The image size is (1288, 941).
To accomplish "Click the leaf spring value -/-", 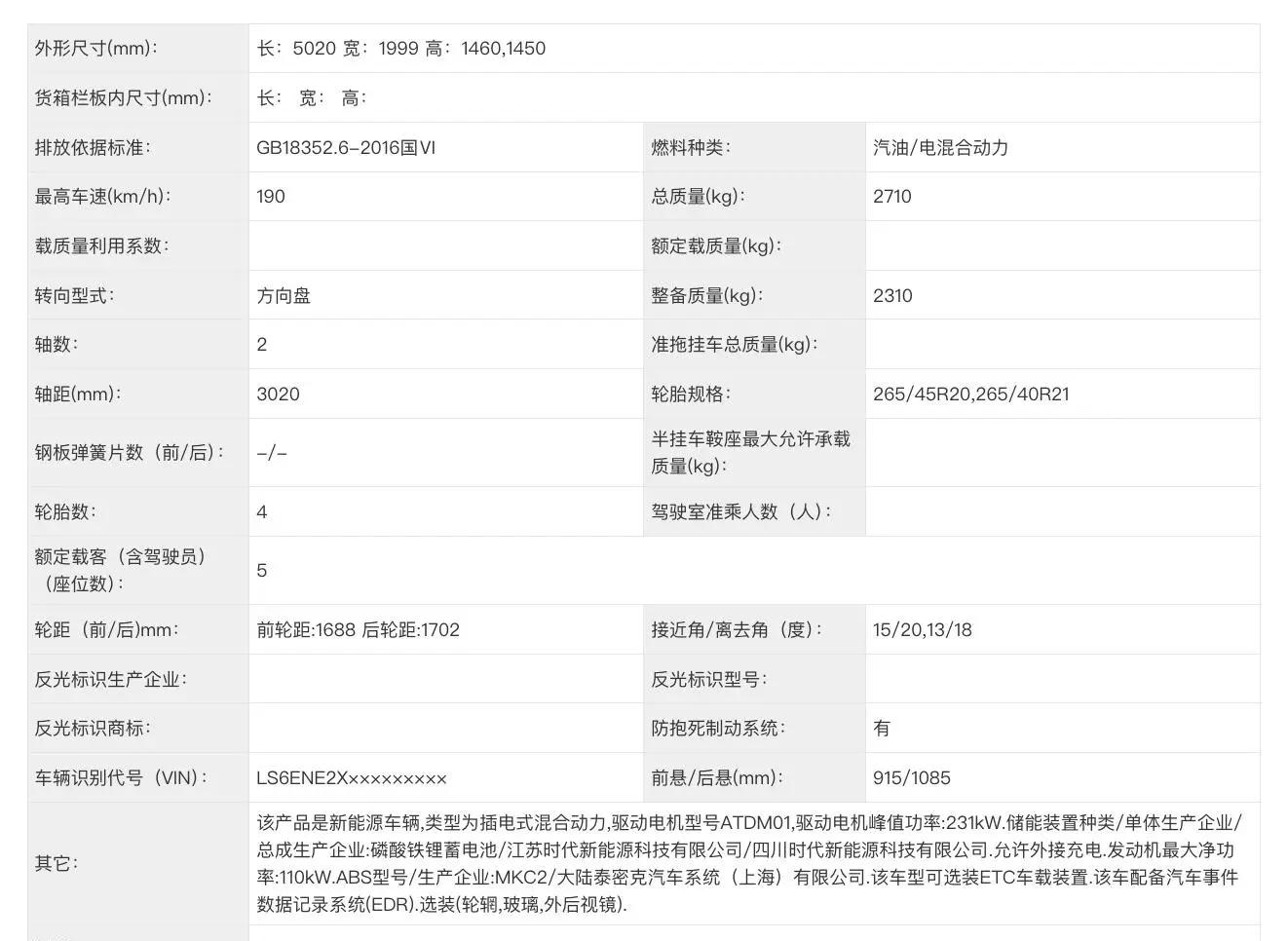I will pyautogui.click(x=272, y=453).
